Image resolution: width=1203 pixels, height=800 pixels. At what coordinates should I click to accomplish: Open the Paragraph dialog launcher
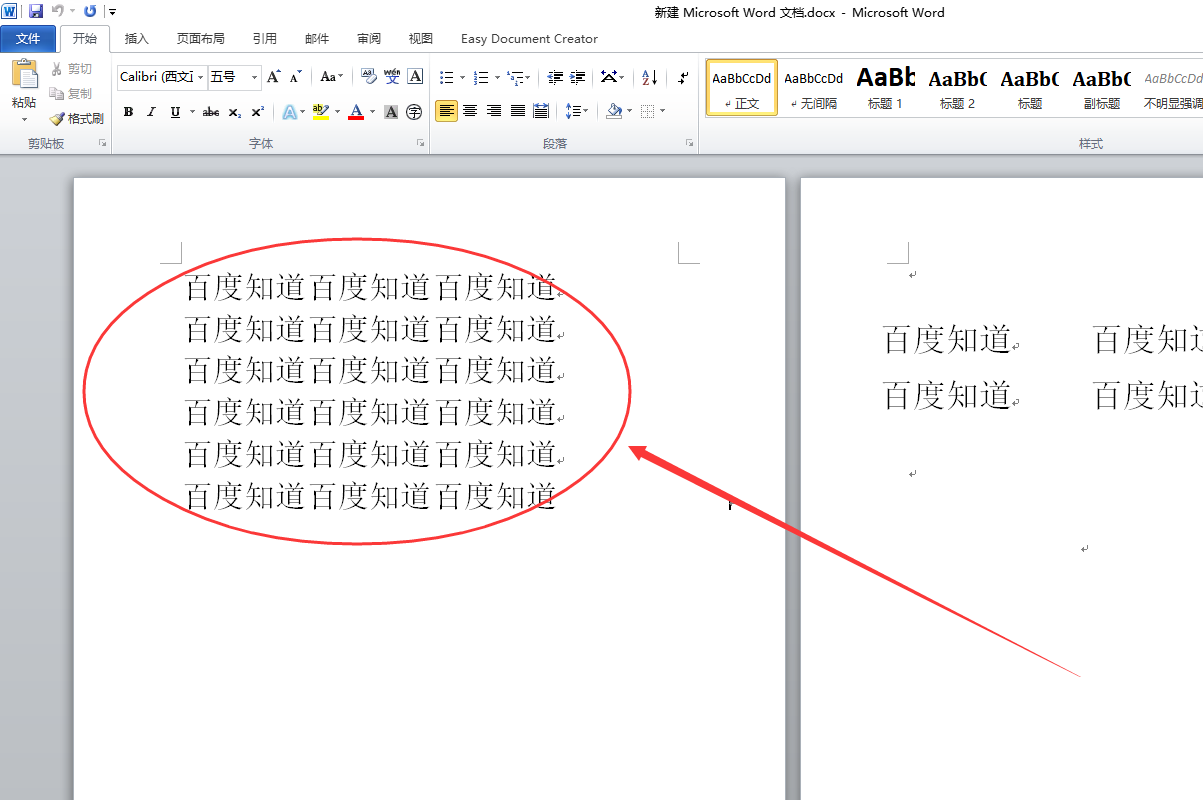click(689, 144)
